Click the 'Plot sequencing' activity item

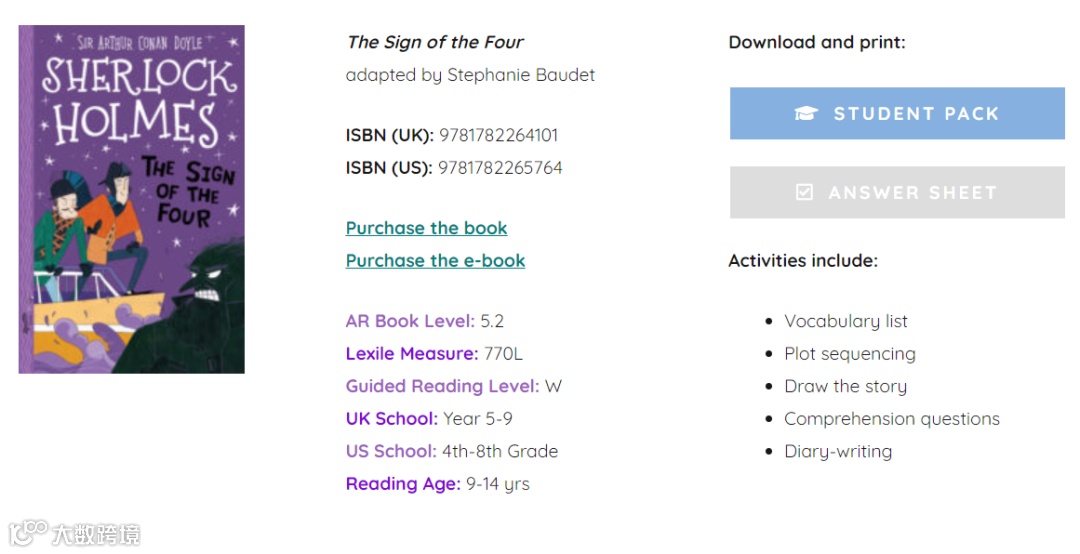click(849, 354)
